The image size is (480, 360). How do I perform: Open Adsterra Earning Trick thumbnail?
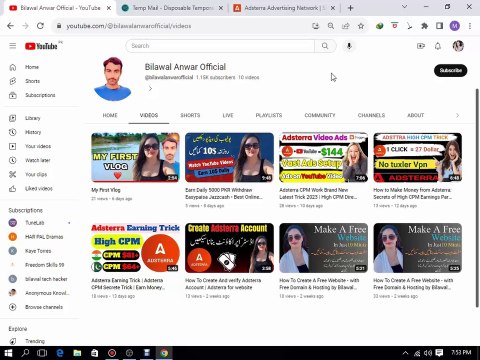135,248
